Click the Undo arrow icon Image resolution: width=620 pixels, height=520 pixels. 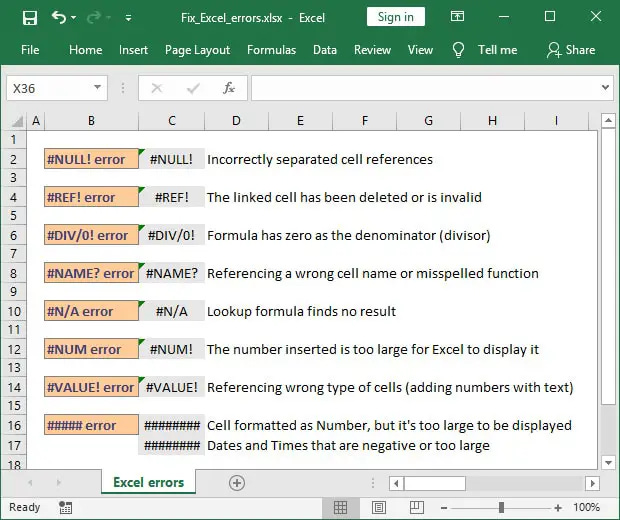point(59,17)
